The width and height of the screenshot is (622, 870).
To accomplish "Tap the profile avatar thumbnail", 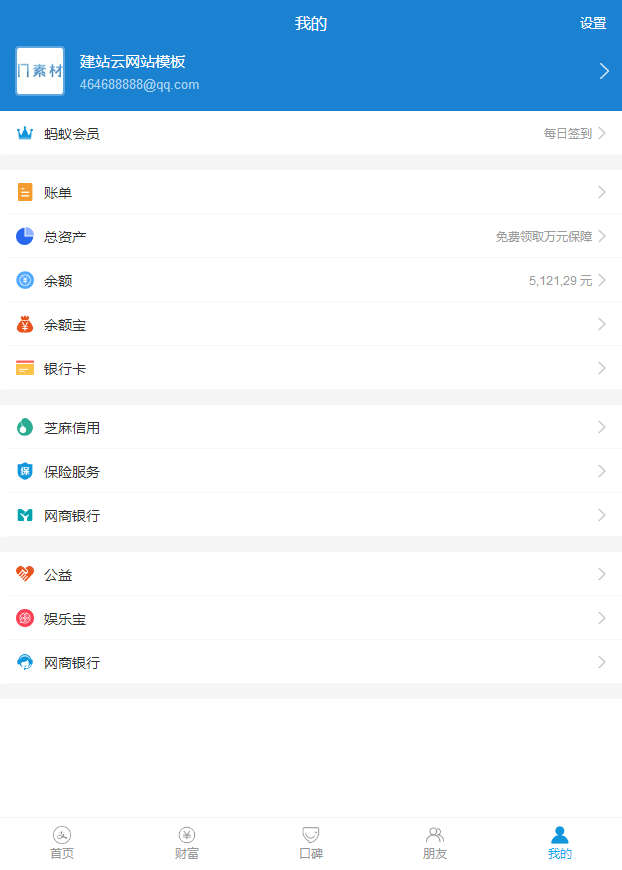I will [40, 71].
